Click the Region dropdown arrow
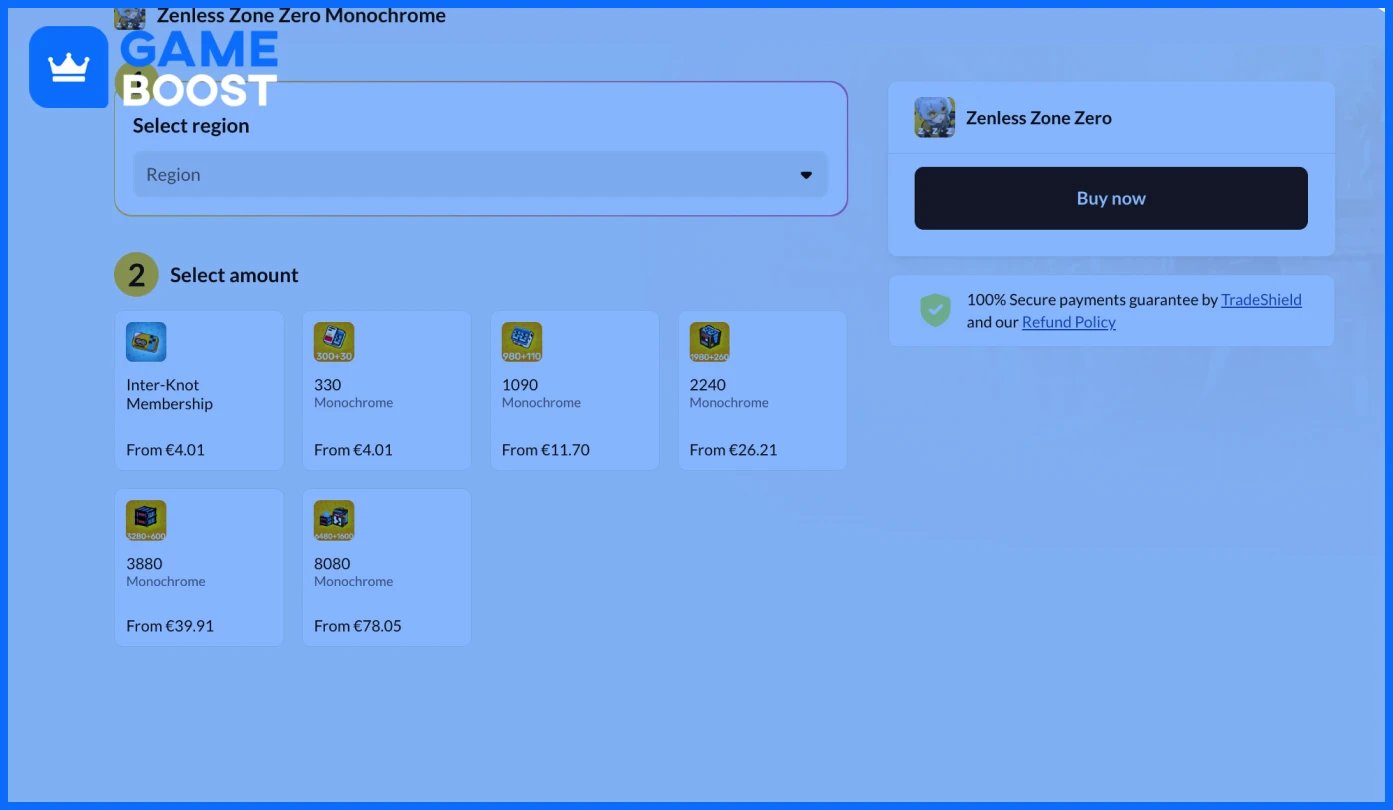The height and width of the screenshot is (810, 1393). point(806,175)
